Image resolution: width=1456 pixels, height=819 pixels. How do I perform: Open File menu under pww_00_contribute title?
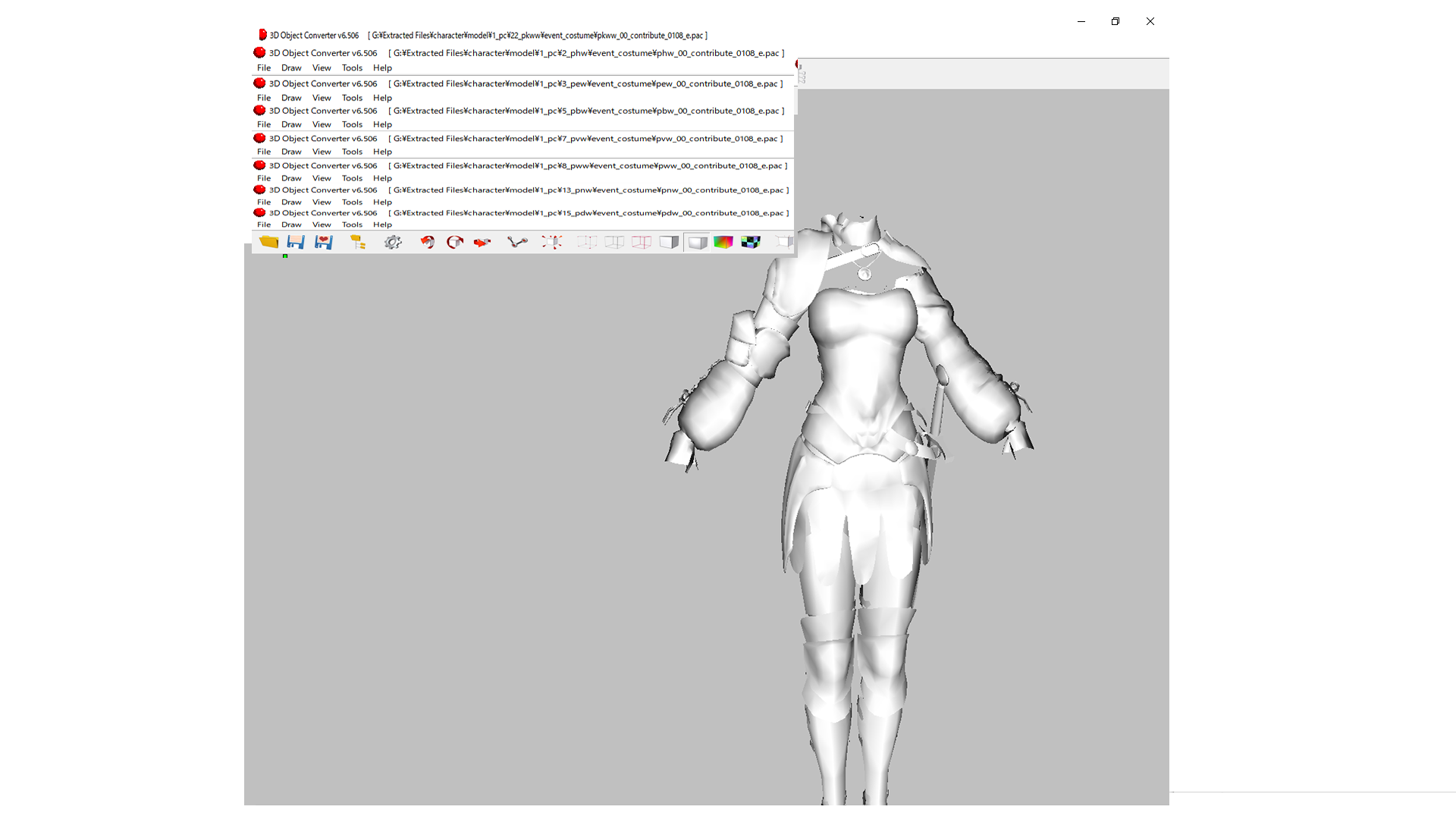tap(264, 178)
